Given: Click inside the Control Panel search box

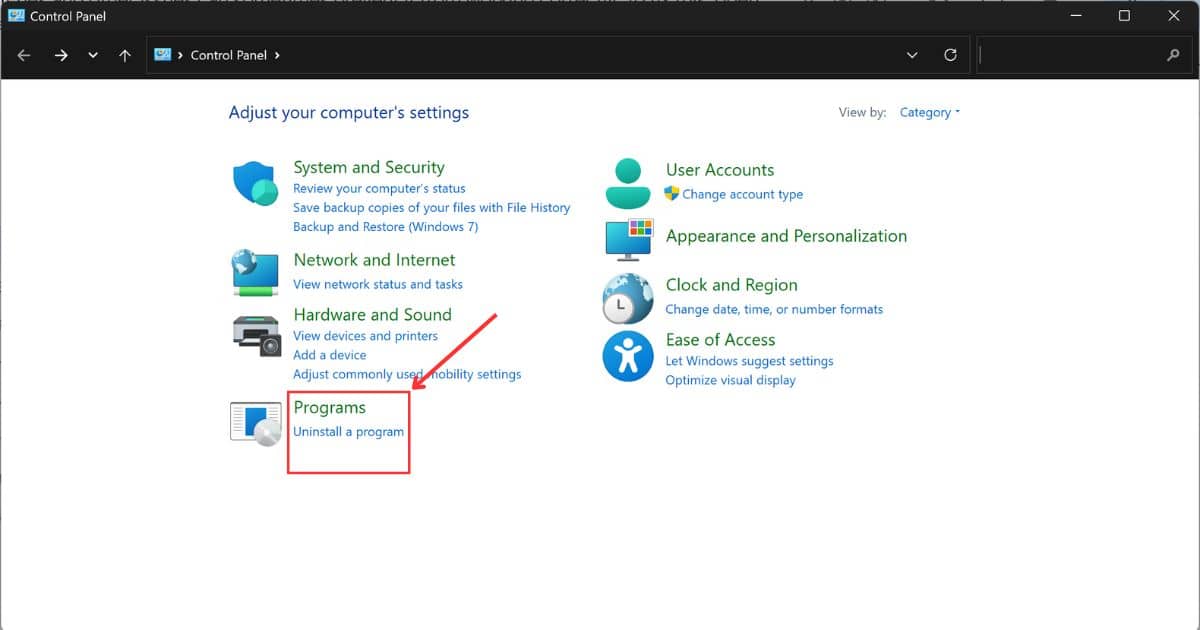Looking at the screenshot, I should point(1070,56).
